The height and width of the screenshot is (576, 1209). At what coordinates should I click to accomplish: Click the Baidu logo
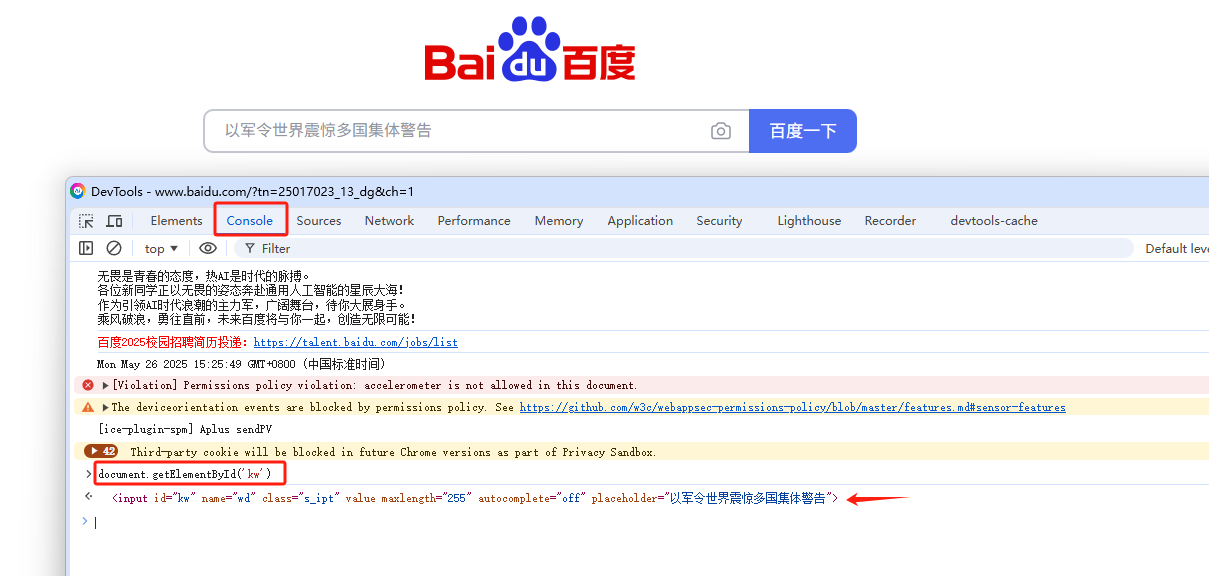pyautogui.click(x=530, y=50)
